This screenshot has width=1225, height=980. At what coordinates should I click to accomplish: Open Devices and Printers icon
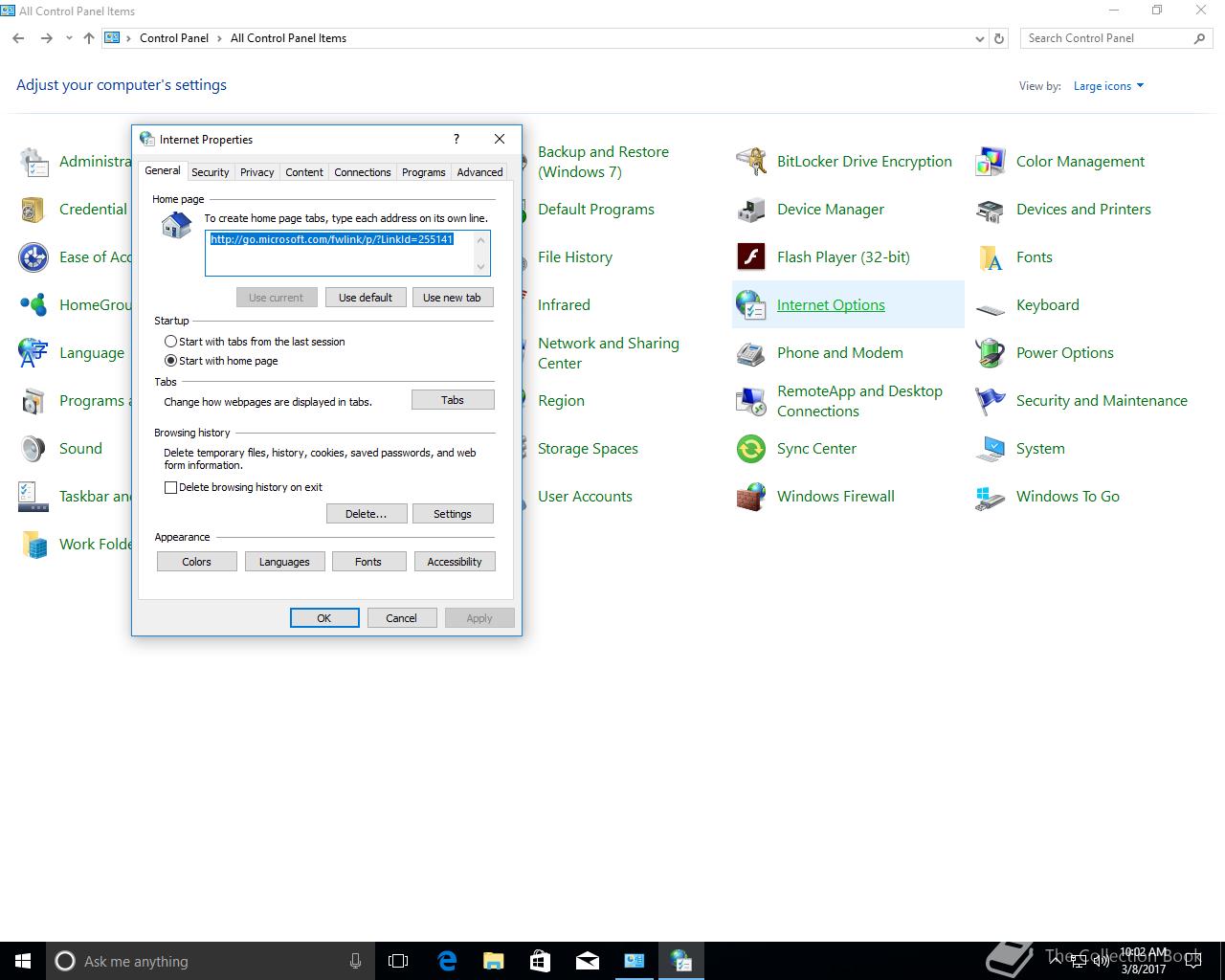[x=991, y=210]
